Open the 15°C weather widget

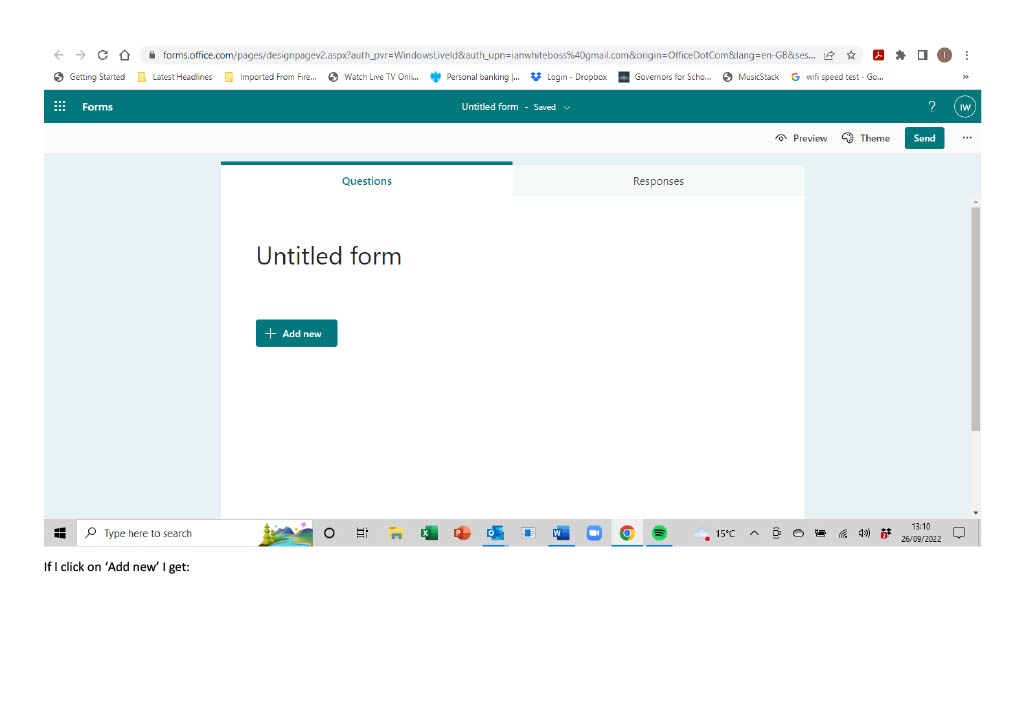tap(714, 533)
